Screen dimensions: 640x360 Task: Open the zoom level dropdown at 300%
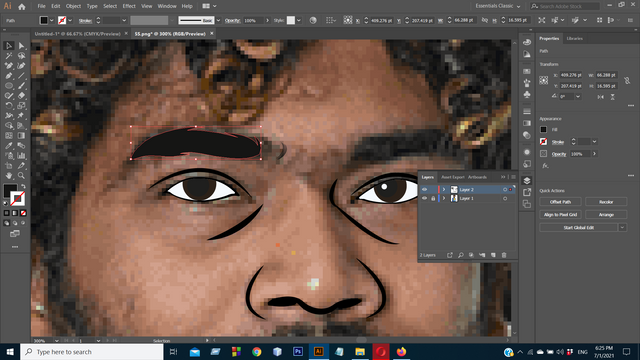[56, 340]
